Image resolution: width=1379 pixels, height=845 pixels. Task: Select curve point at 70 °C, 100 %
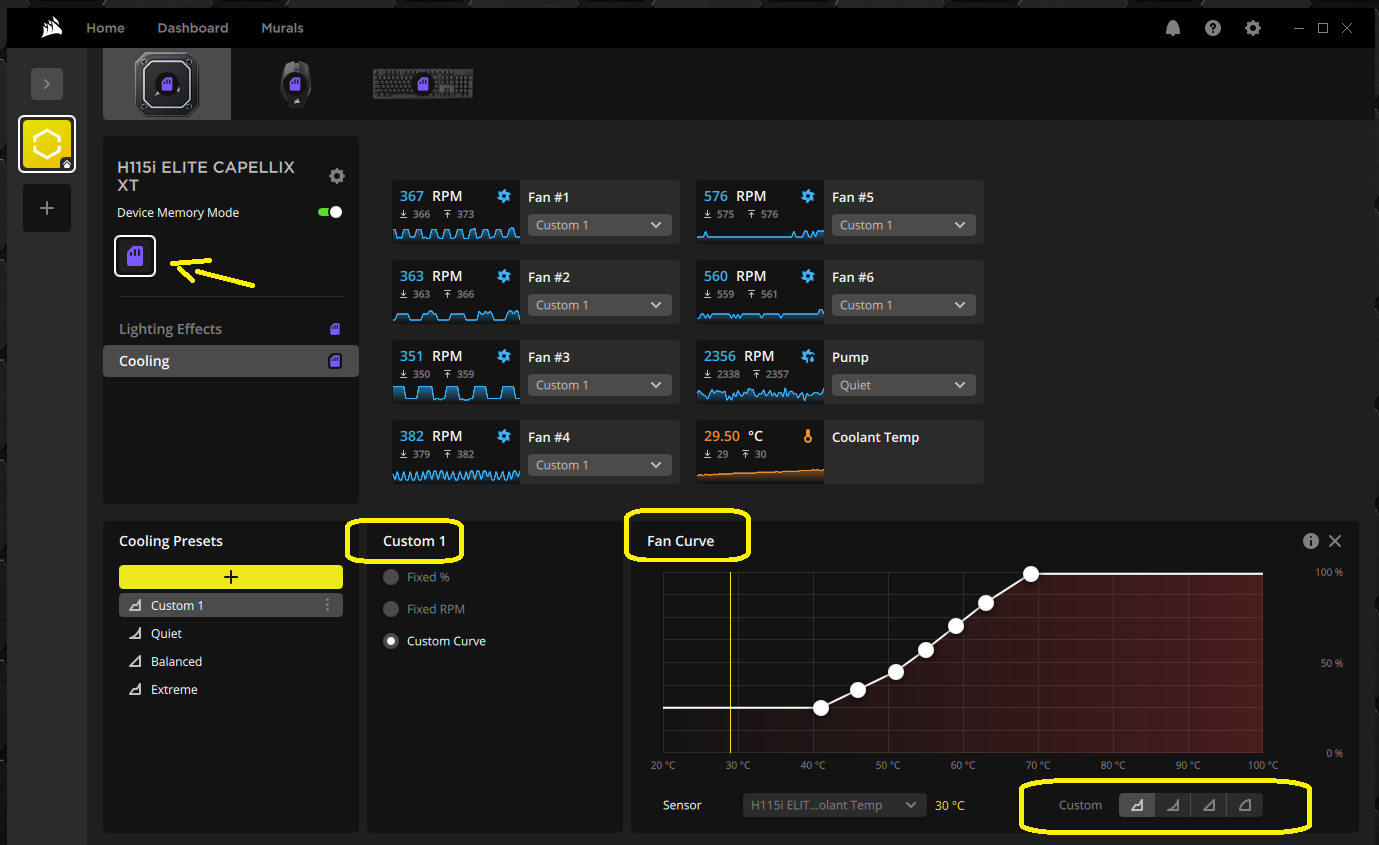(1031, 574)
